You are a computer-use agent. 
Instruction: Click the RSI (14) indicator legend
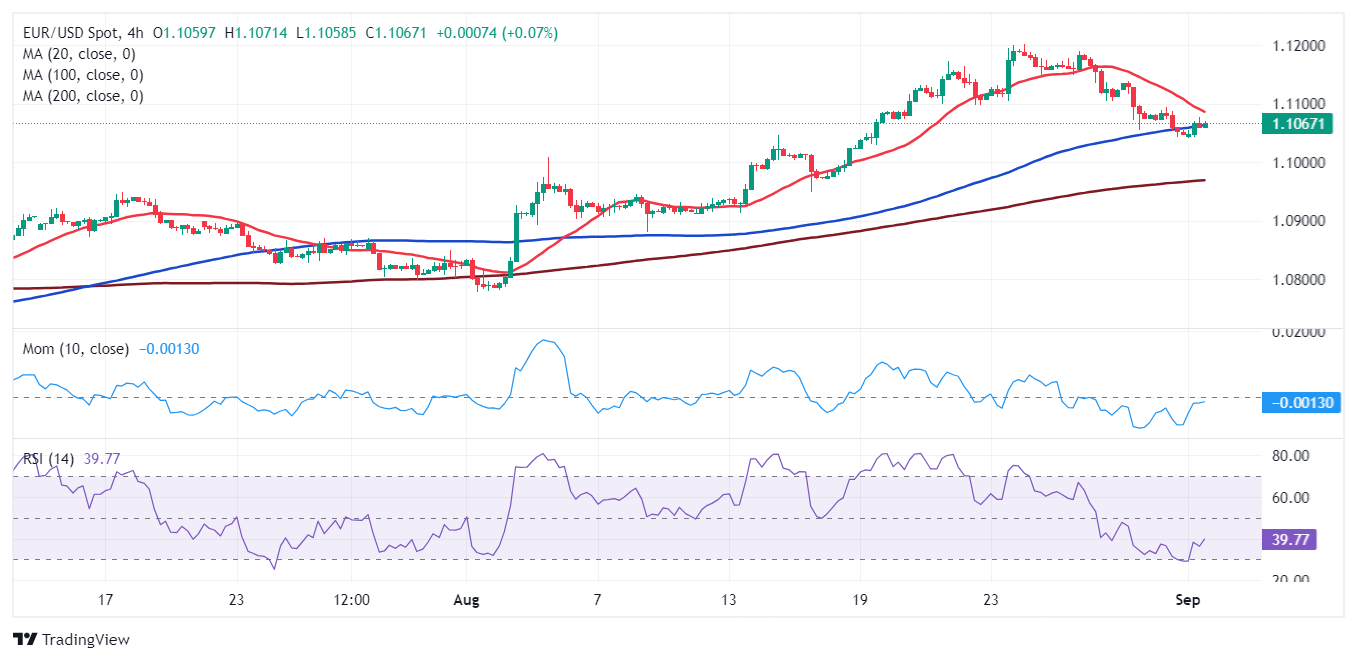46,458
